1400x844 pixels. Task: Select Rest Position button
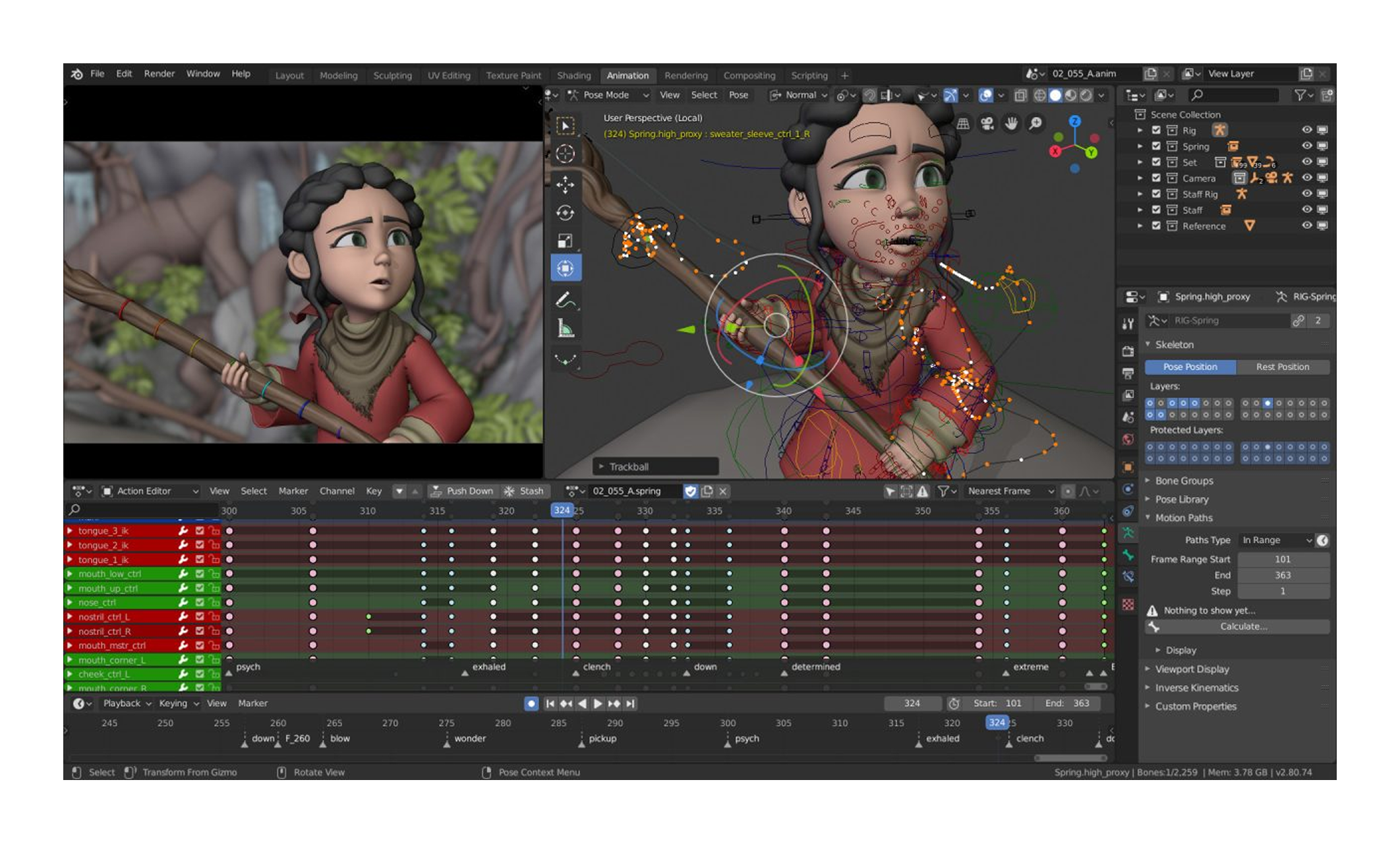pyautogui.click(x=1283, y=367)
